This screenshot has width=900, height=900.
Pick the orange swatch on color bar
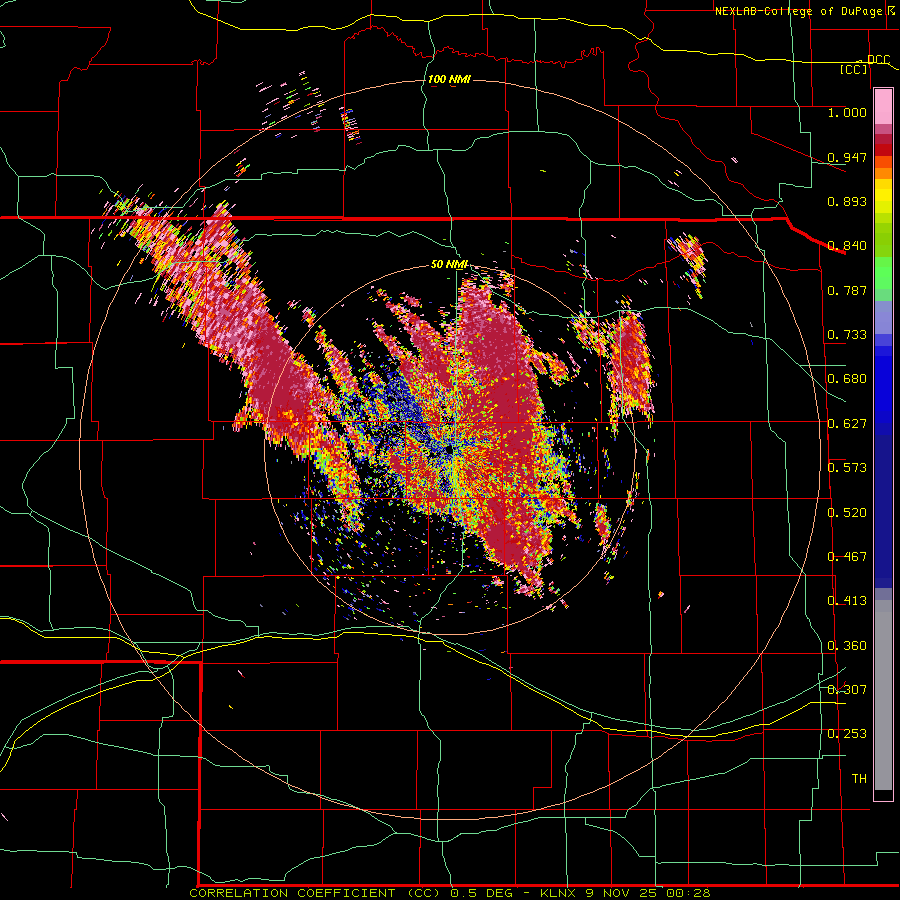(883, 173)
